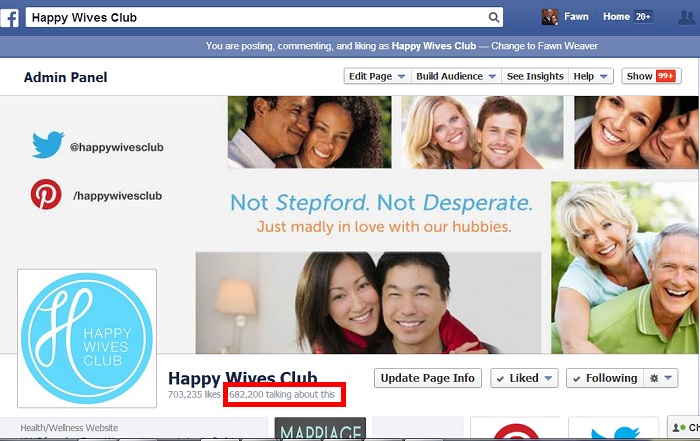Click the See Insights button
The height and width of the screenshot is (441, 700).
pyautogui.click(x=535, y=76)
